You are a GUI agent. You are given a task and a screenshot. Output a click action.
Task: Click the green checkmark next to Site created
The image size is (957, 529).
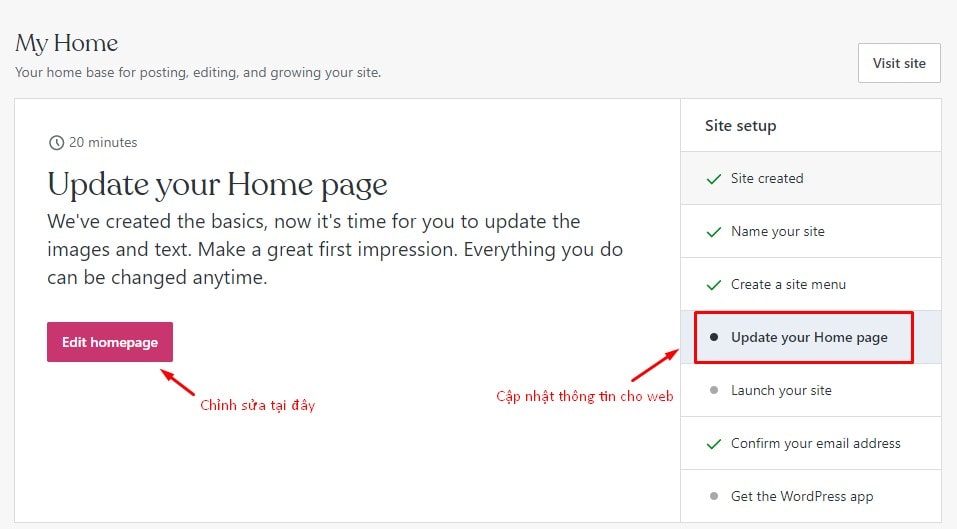point(713,179)
